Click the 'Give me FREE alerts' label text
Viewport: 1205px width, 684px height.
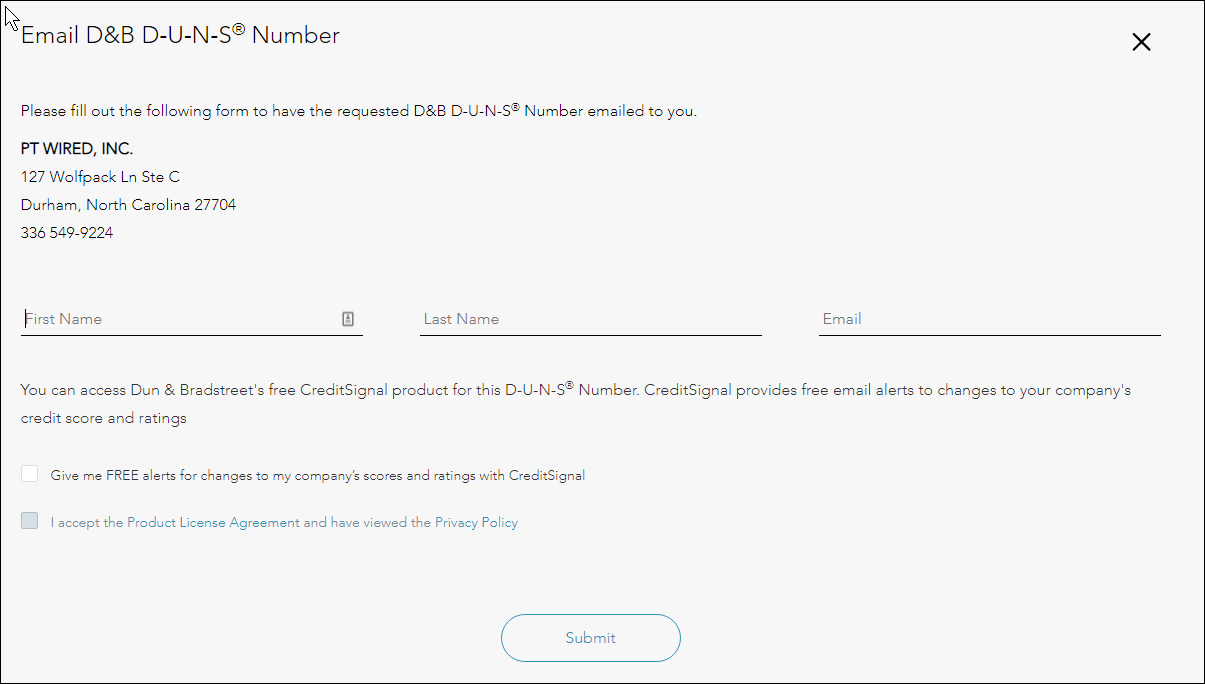(x=317, y=476)
